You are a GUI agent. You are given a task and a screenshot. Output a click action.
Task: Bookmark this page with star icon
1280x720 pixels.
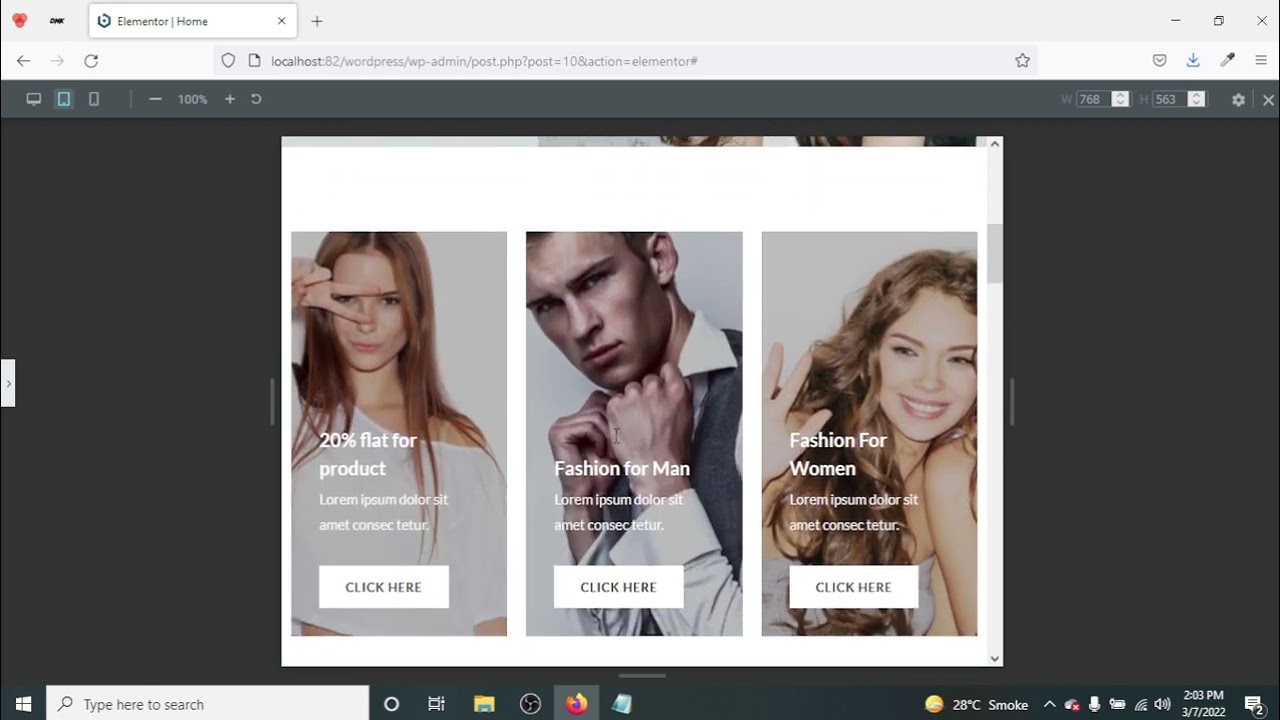(1022, 61)
